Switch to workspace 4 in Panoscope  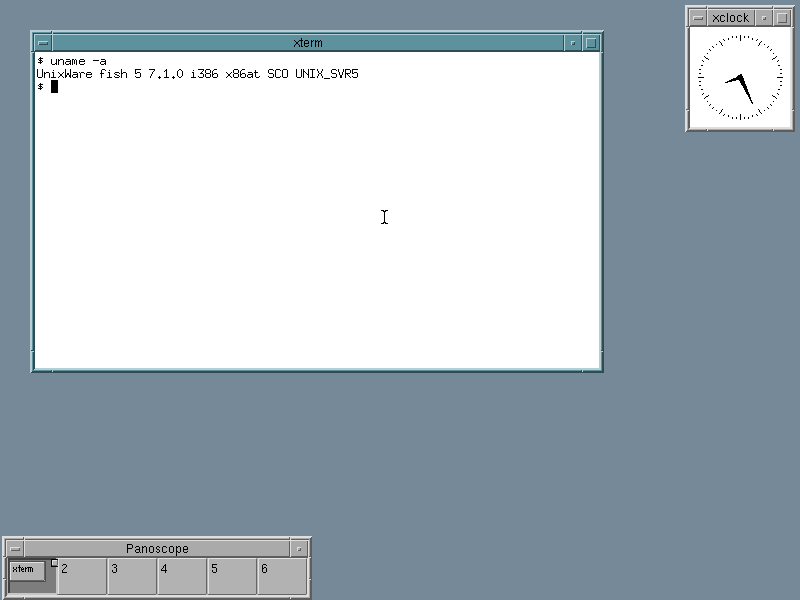coord(182,576)
